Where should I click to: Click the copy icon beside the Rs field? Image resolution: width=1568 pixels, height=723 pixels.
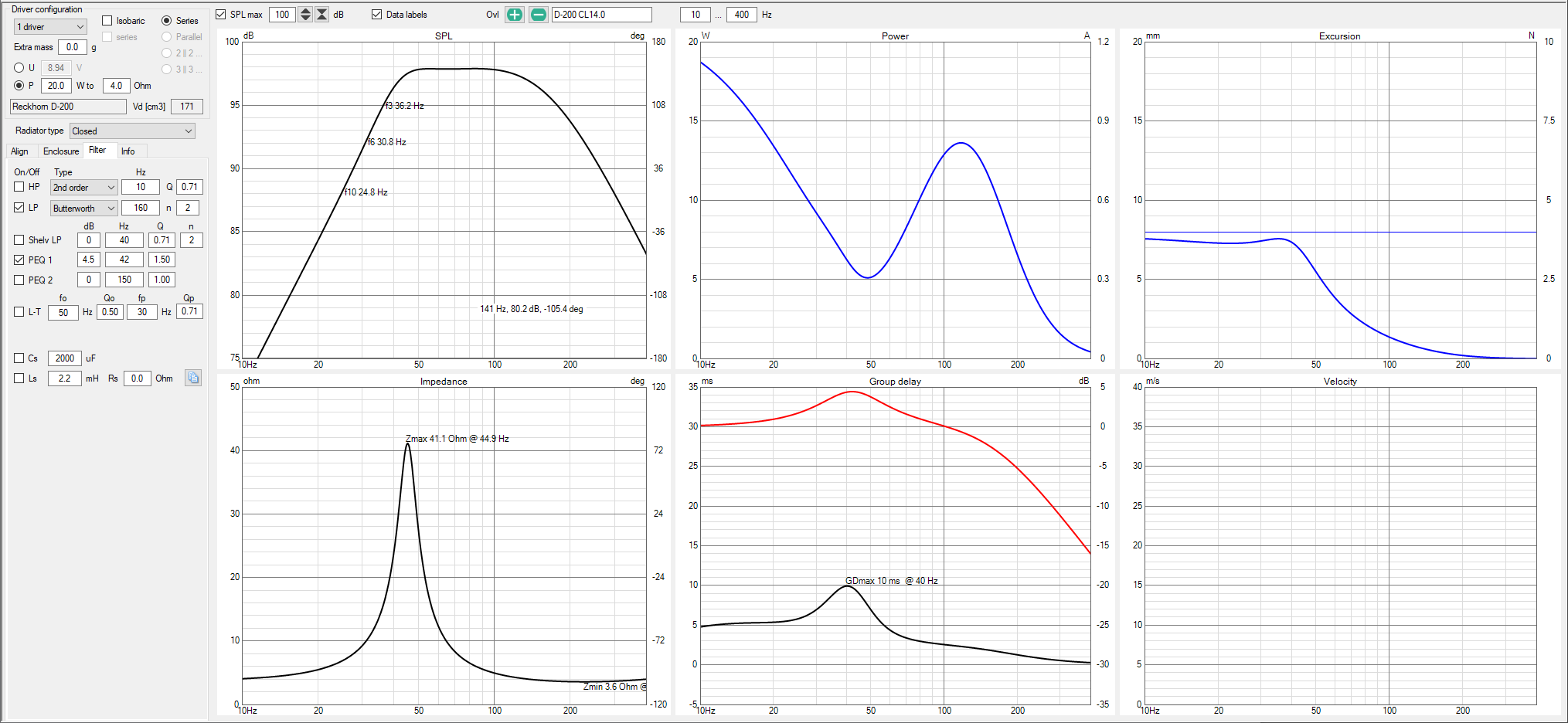pyautogui.click(x=193, y=378)
